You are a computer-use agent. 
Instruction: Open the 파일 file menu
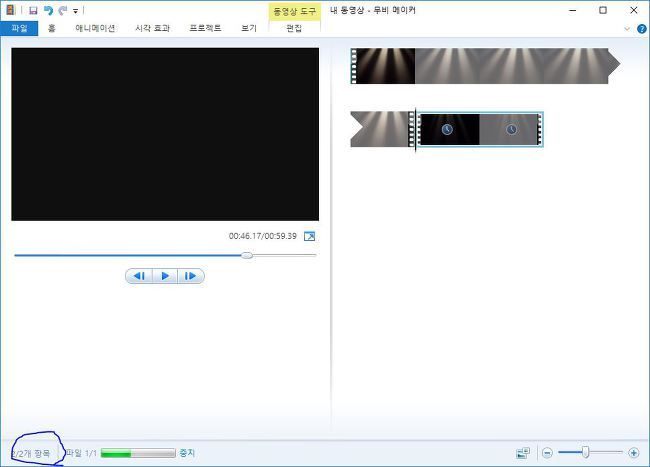19,28
